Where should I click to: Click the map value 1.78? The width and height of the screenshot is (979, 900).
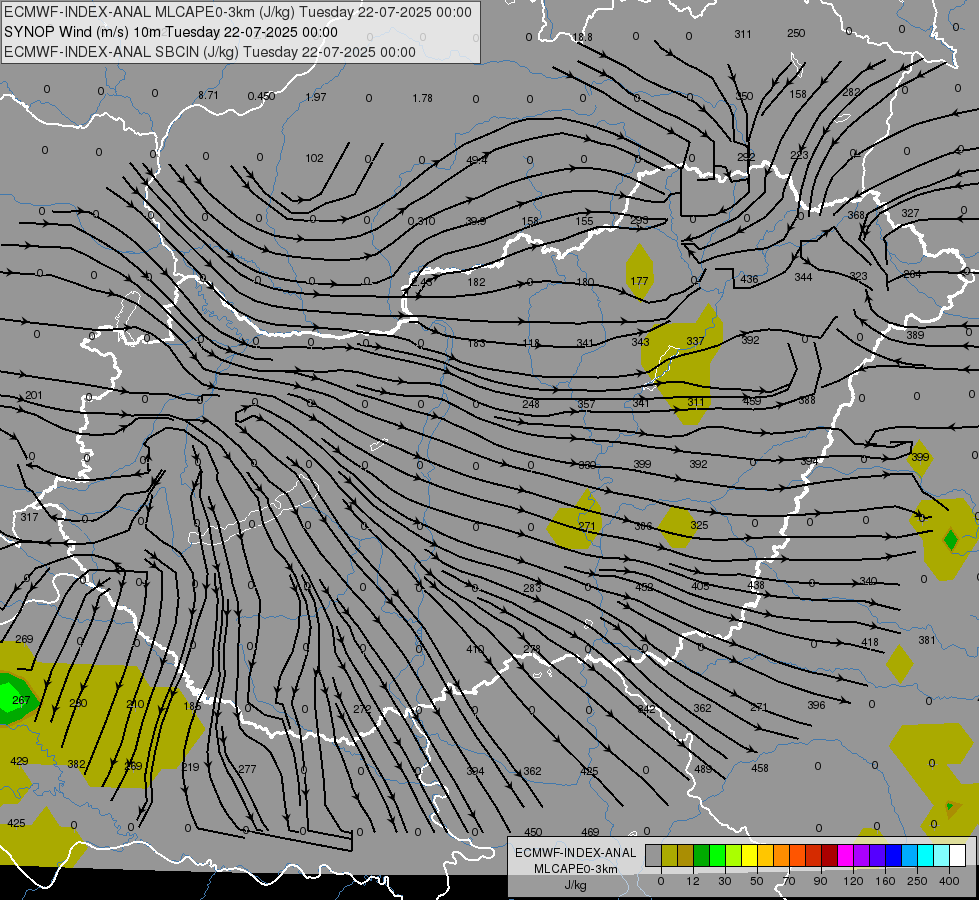(423, 98)
